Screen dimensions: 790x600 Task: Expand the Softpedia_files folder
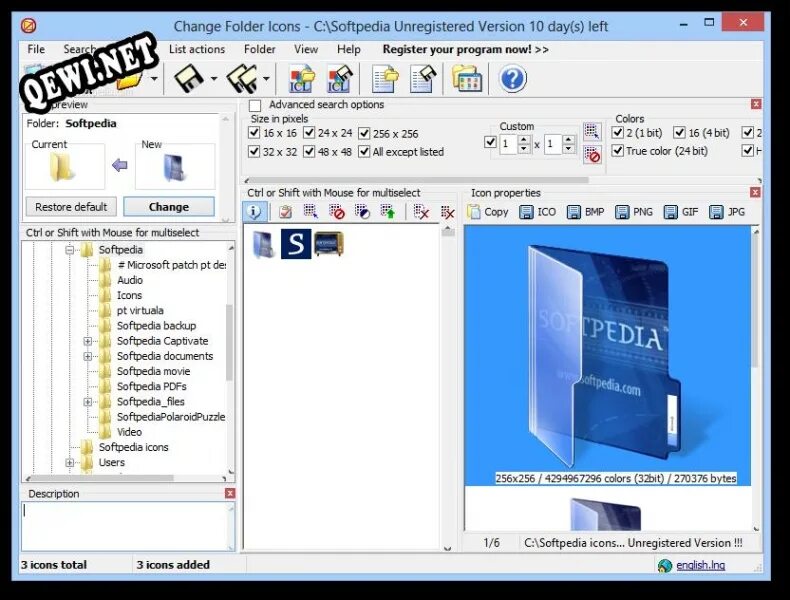pos(88,402)
